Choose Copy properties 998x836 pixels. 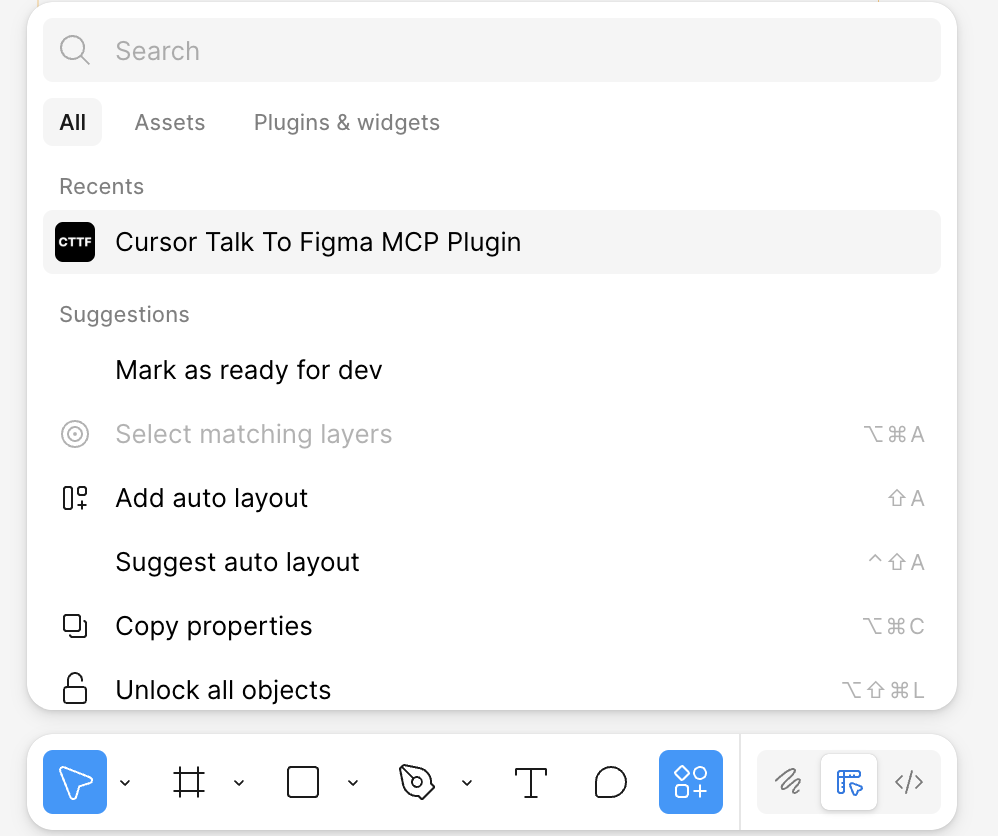pyautogui.click(x=492, y=626)
